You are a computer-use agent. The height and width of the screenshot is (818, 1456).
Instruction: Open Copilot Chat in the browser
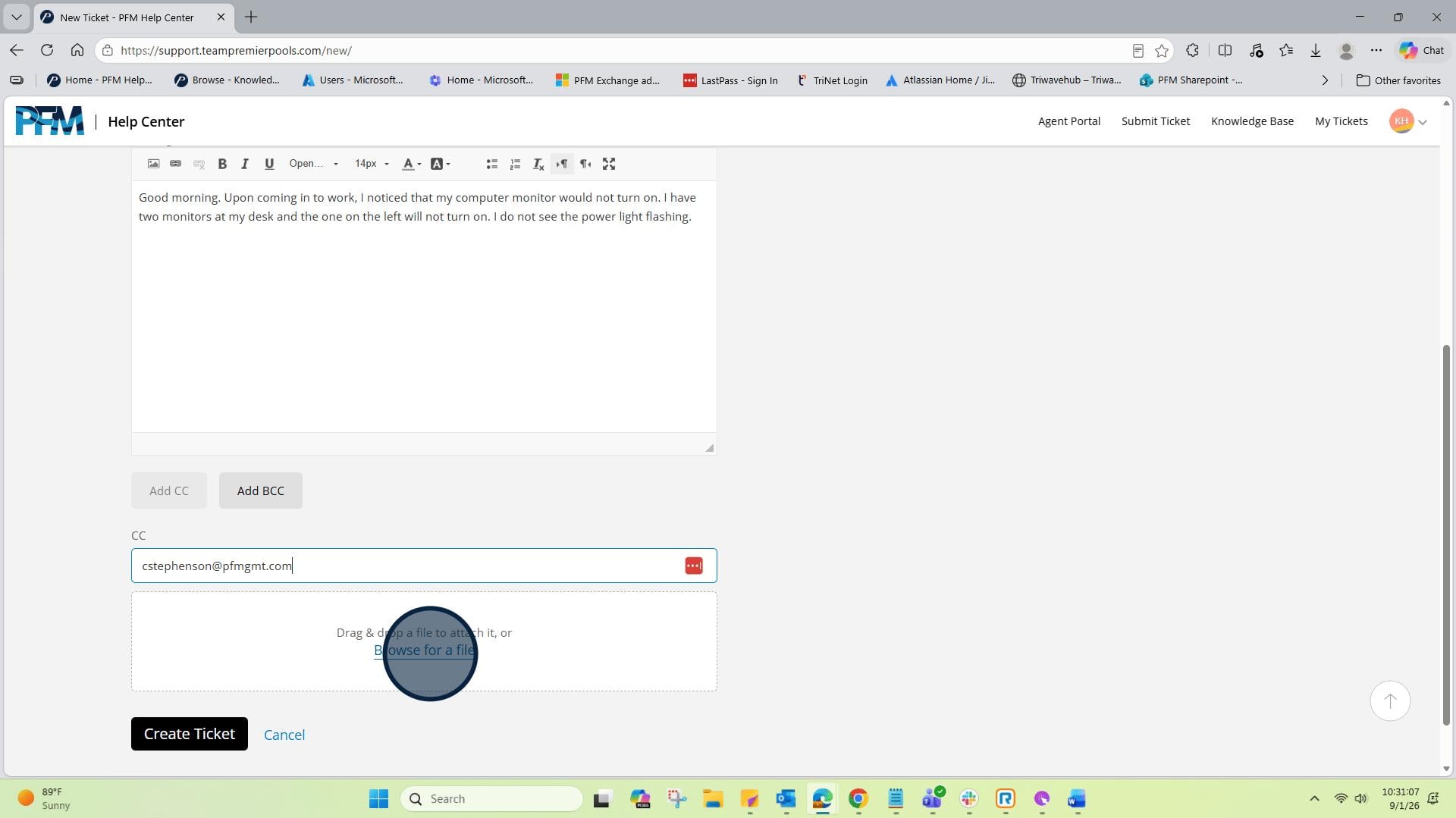(1422, 50)
